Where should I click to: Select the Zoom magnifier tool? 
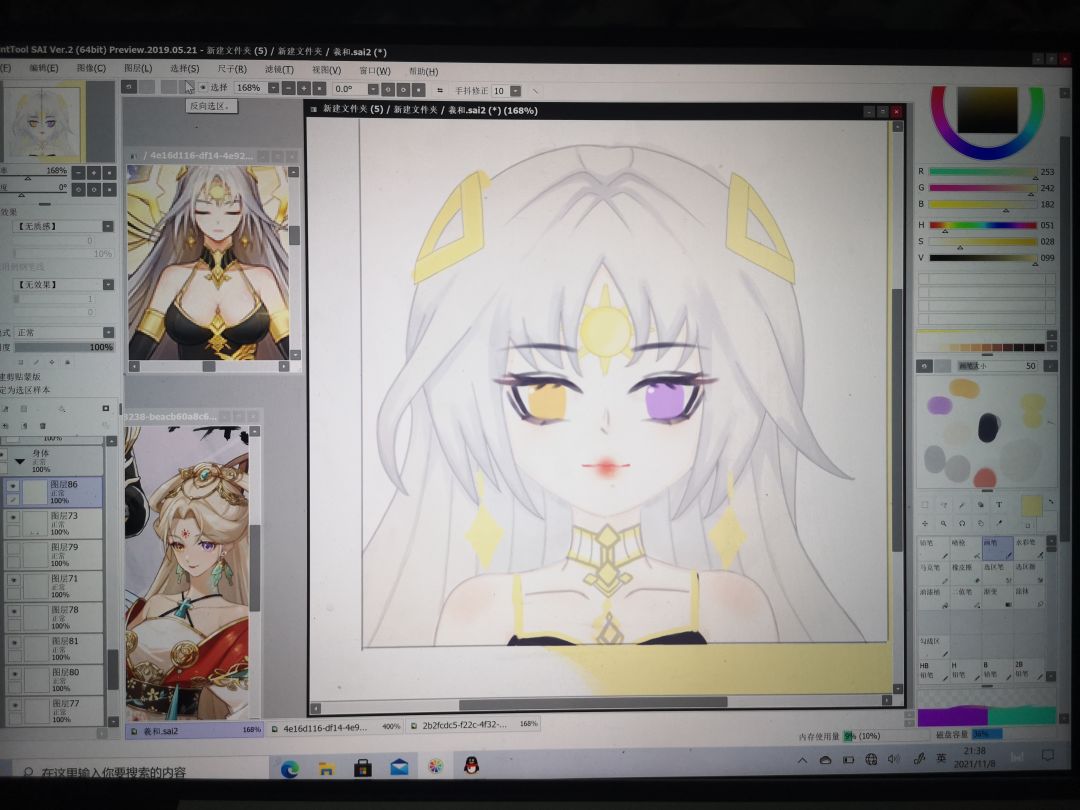(944, 523)
